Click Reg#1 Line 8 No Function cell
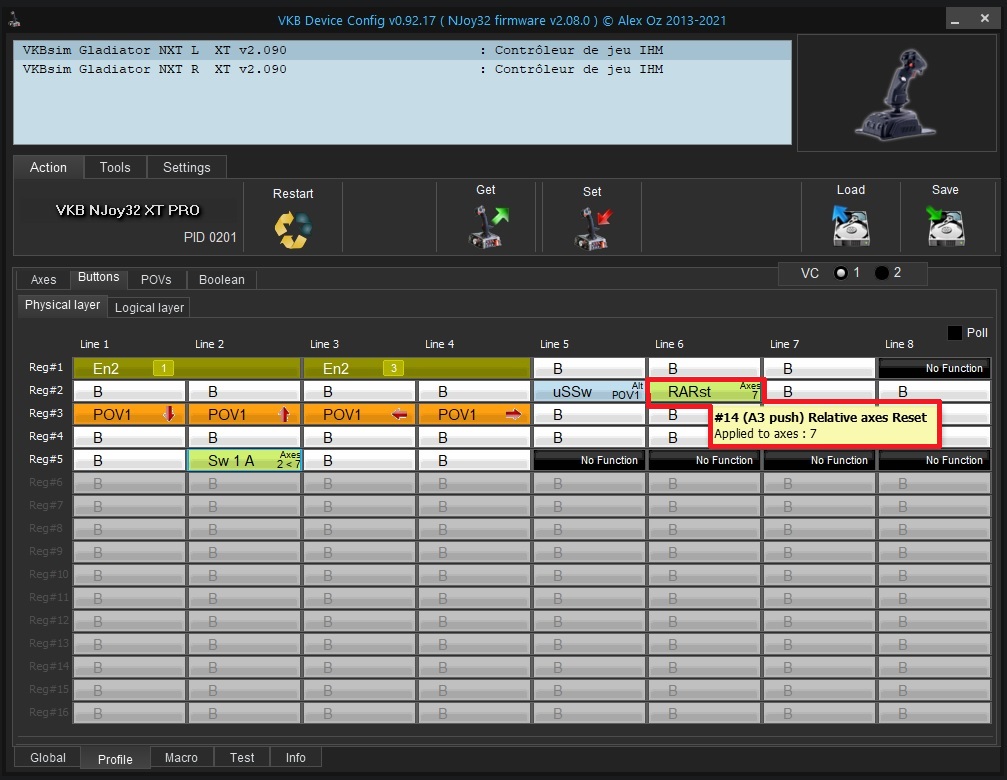 [934, 368]
